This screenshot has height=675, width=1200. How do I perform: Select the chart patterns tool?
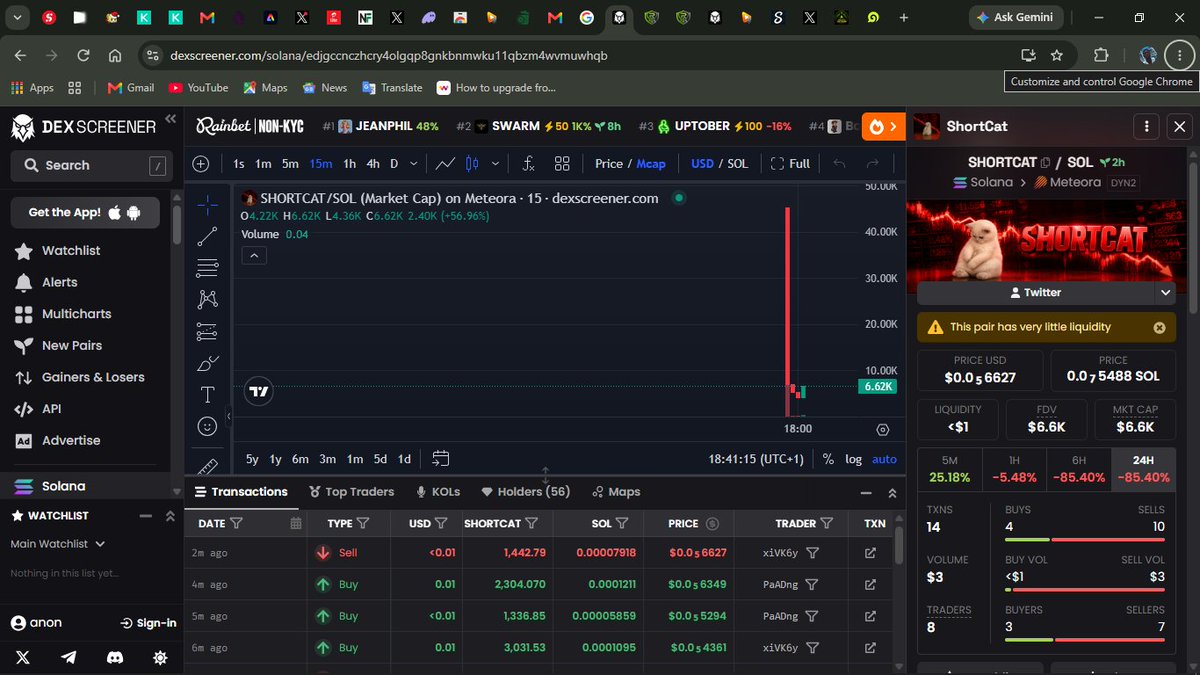pyautogui.click(x=207, y=298)
